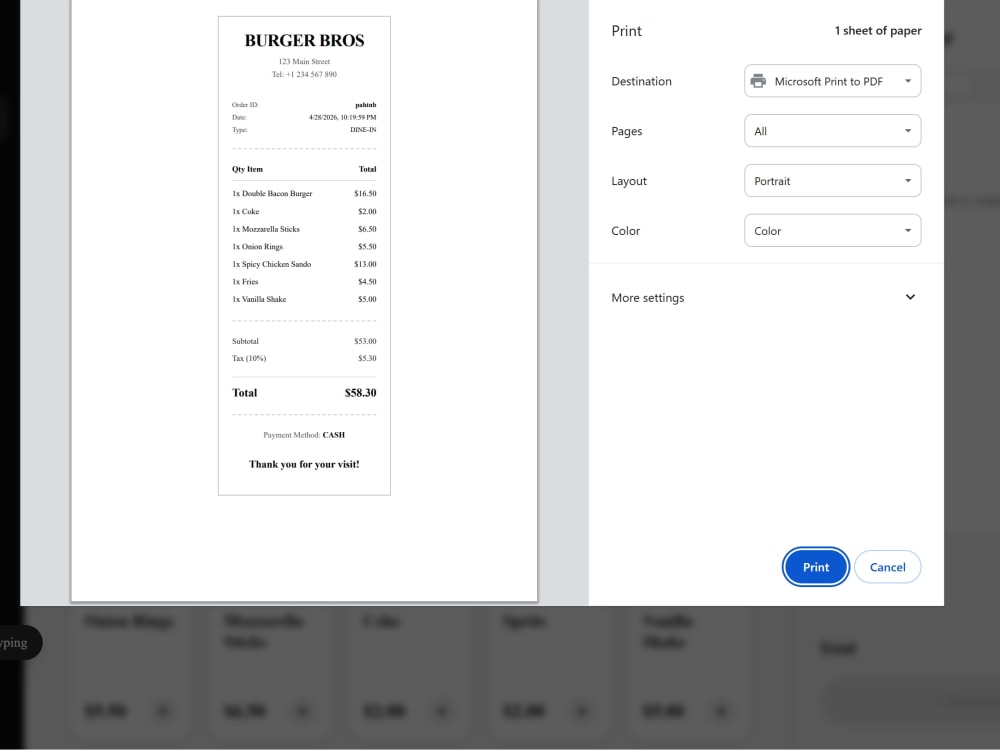Click the 'Payment Method: CASH' text
1000x750 pixels.
click(x=304, y=435)
